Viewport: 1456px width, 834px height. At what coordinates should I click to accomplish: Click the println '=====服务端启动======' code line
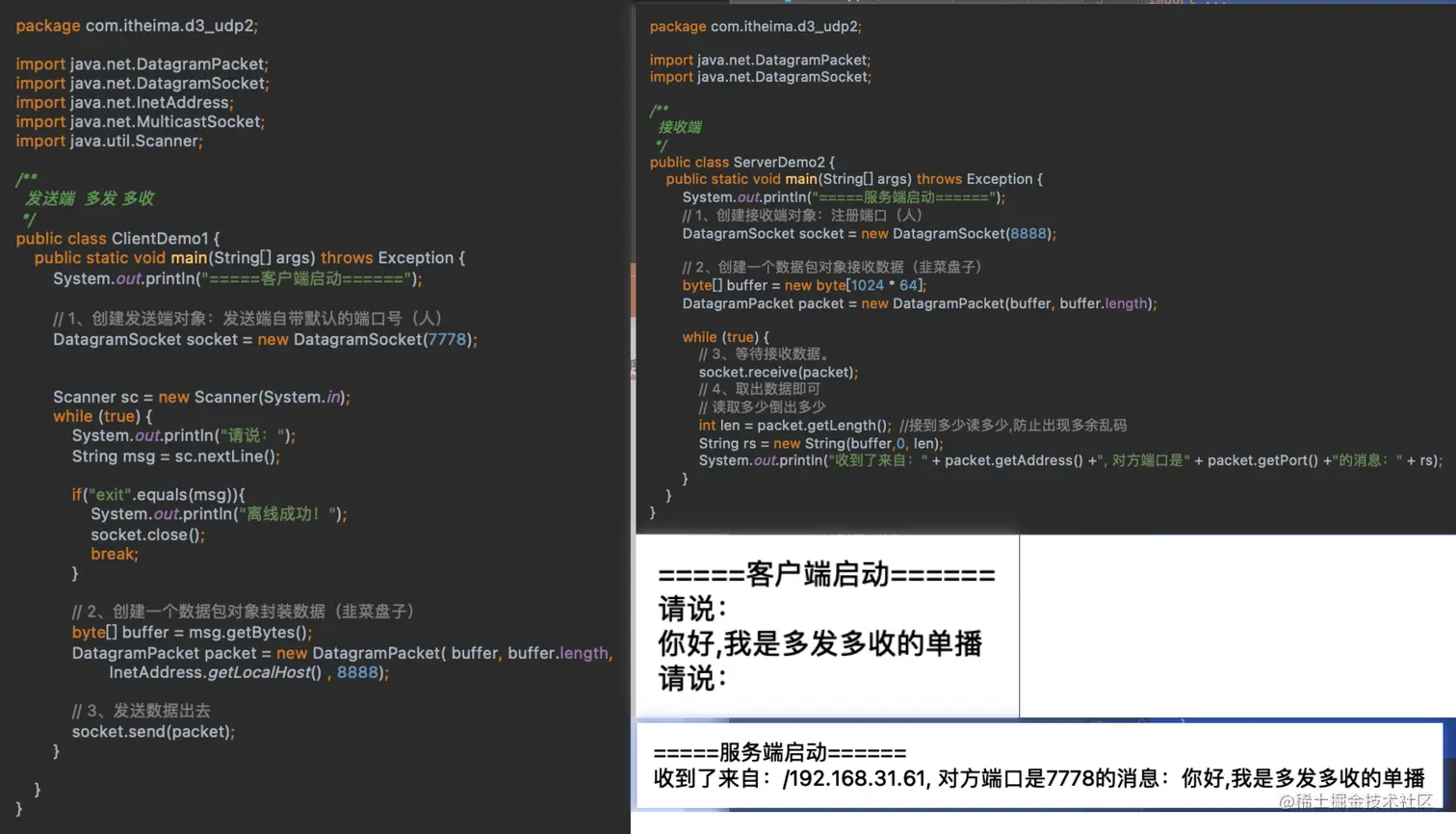pos(844,197)
